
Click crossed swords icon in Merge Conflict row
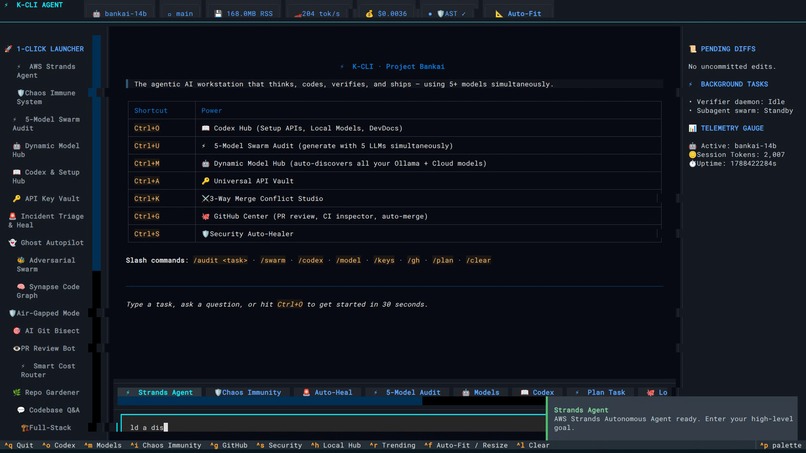206,198
